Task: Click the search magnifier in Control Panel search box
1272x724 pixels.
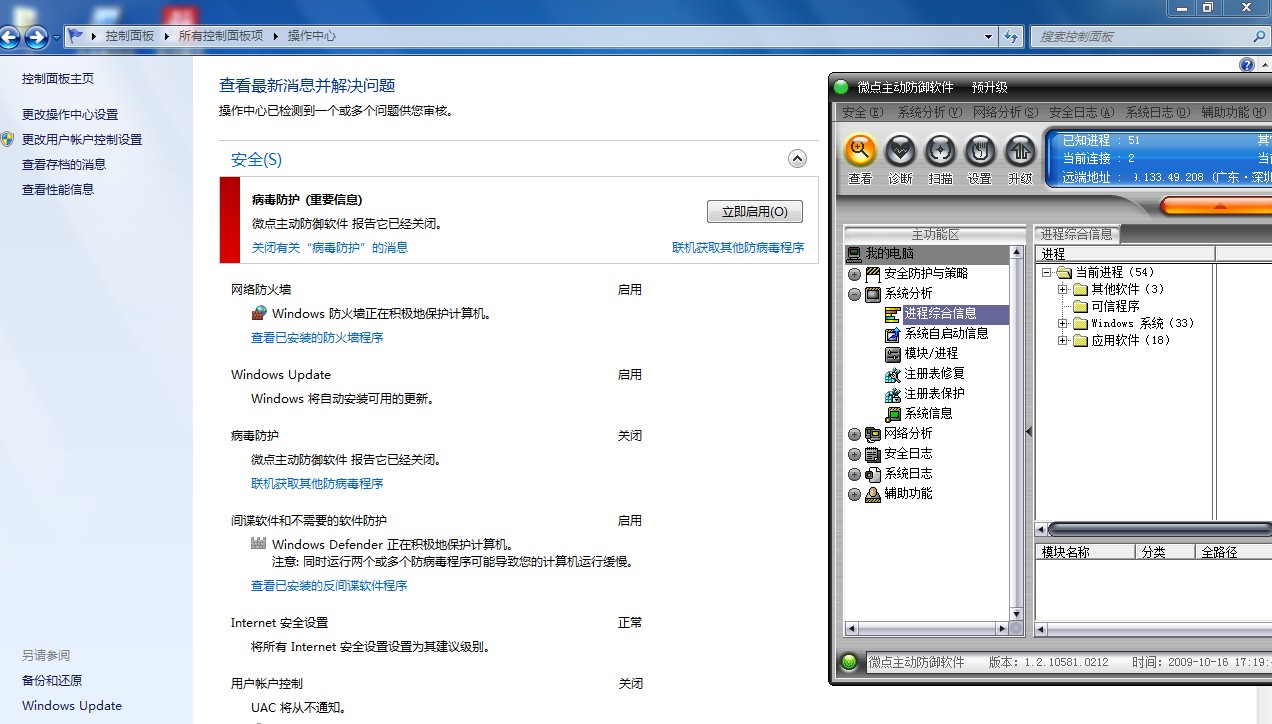Action: pyautogui.click(x=1259, y=36)
